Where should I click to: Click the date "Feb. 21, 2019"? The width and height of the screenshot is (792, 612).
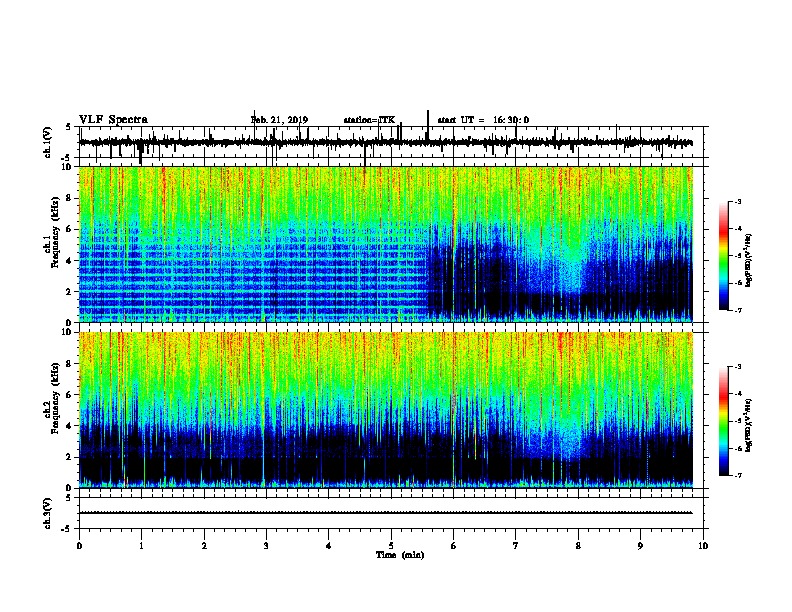pyautogui.click(x=279, y=120)
